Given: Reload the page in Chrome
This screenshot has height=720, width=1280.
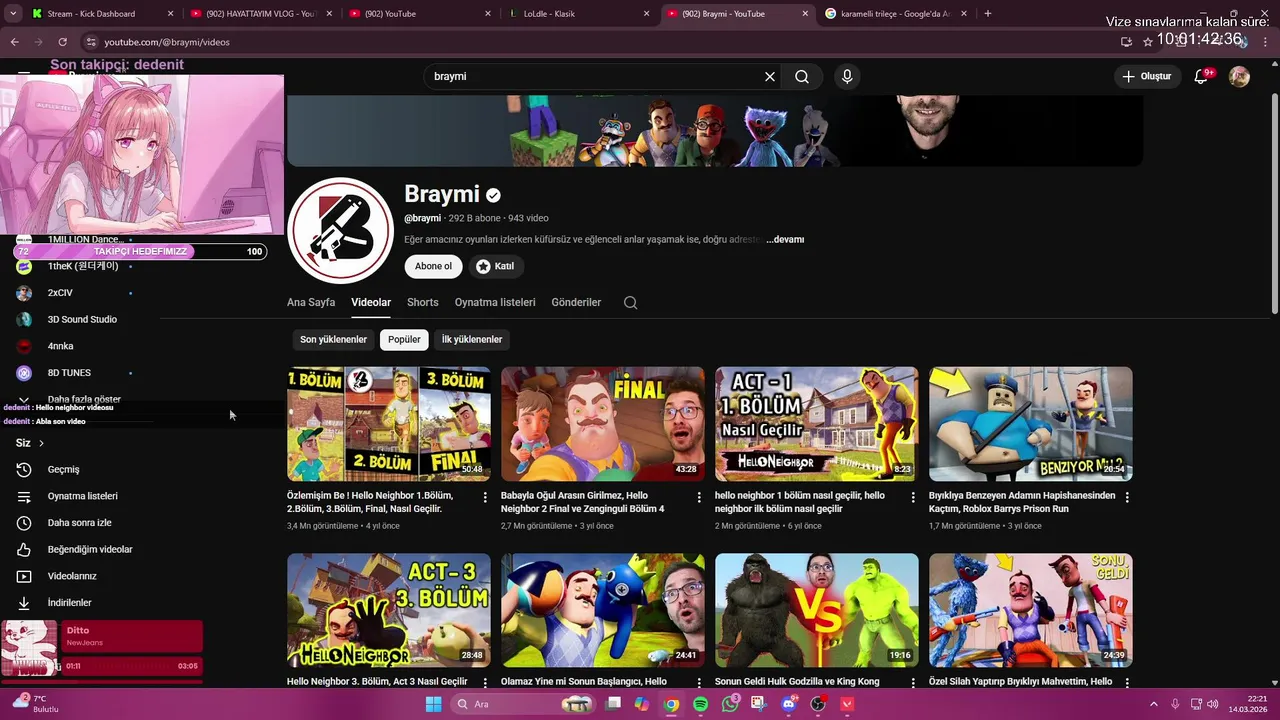Looking at the screenshot, I should pos(62,42).
